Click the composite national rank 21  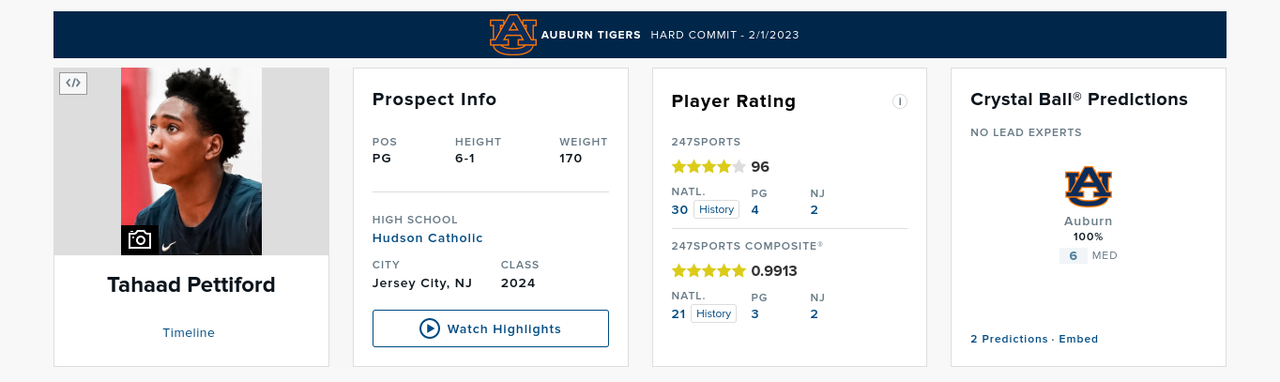(x=679, y=314)
